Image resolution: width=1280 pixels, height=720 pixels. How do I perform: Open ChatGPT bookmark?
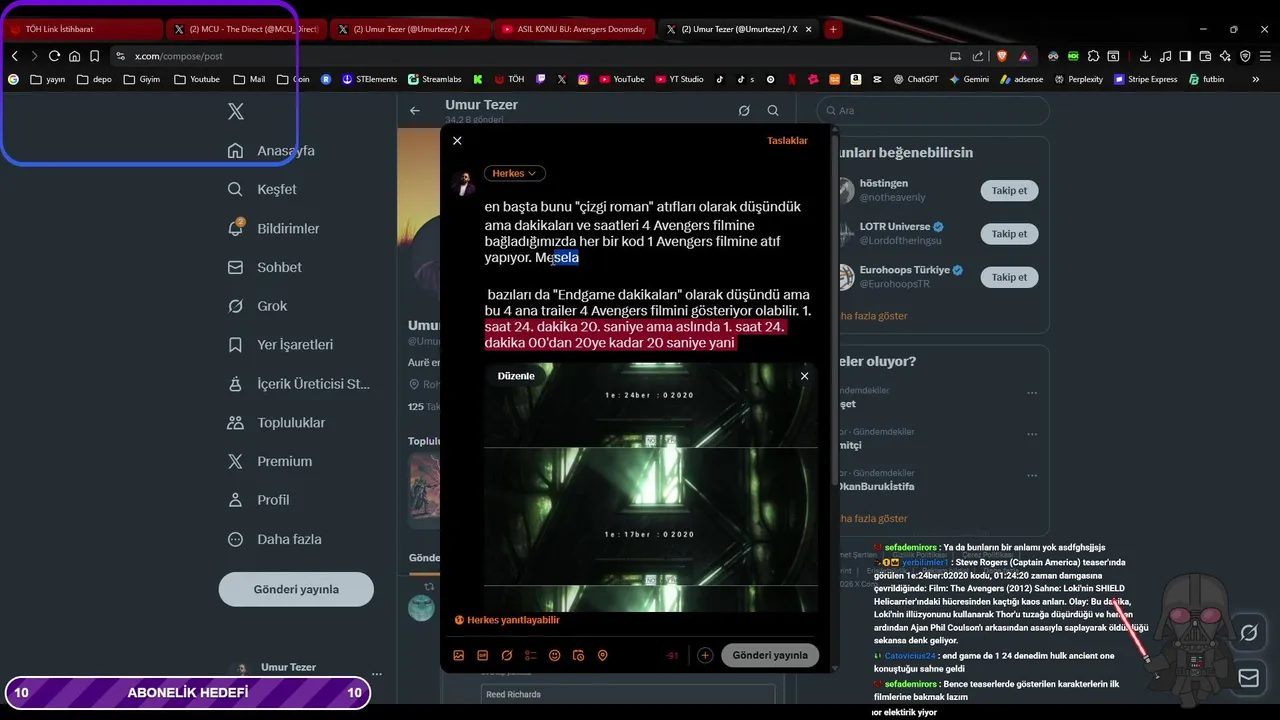[915, 79]
